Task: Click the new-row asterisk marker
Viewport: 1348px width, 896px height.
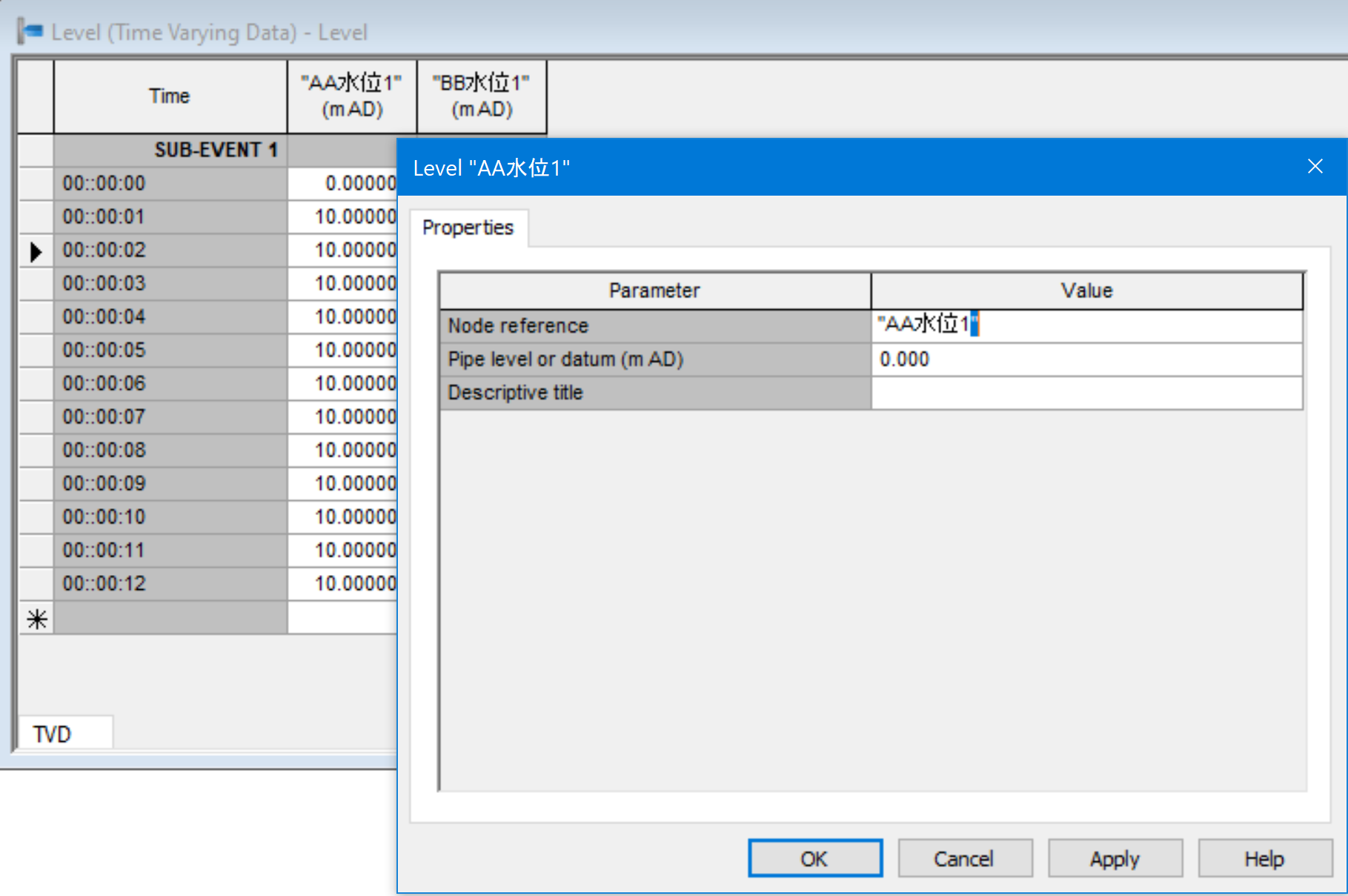Action: (35, 617)
